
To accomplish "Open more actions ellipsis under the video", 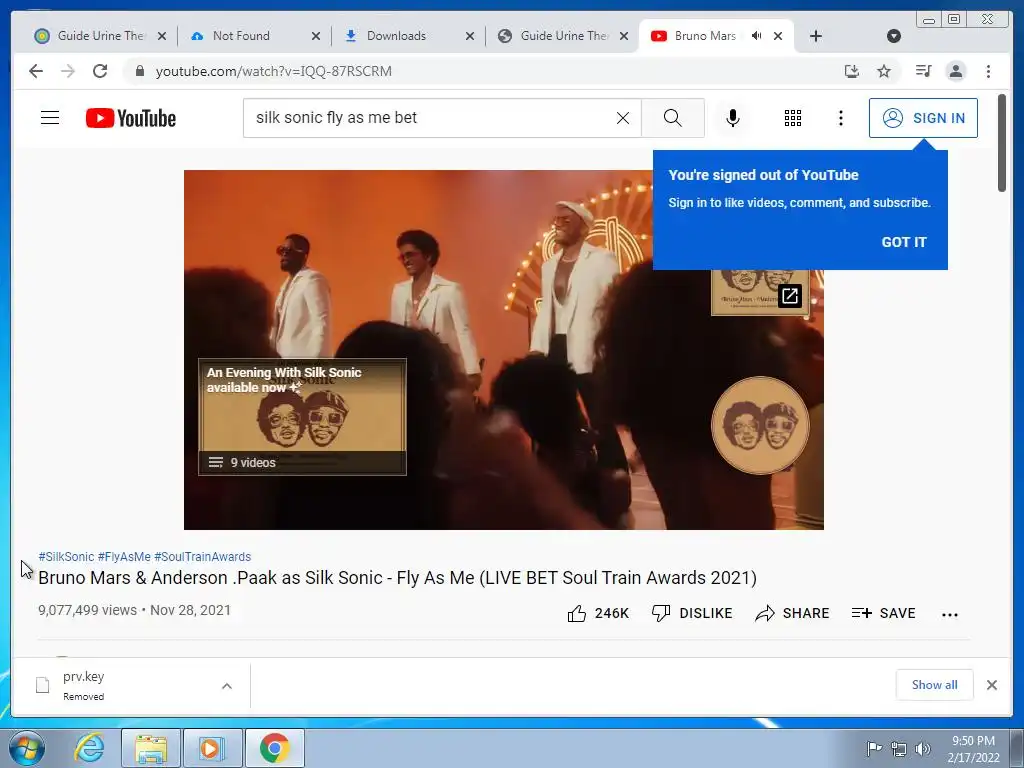I will [x=950, y=615].
